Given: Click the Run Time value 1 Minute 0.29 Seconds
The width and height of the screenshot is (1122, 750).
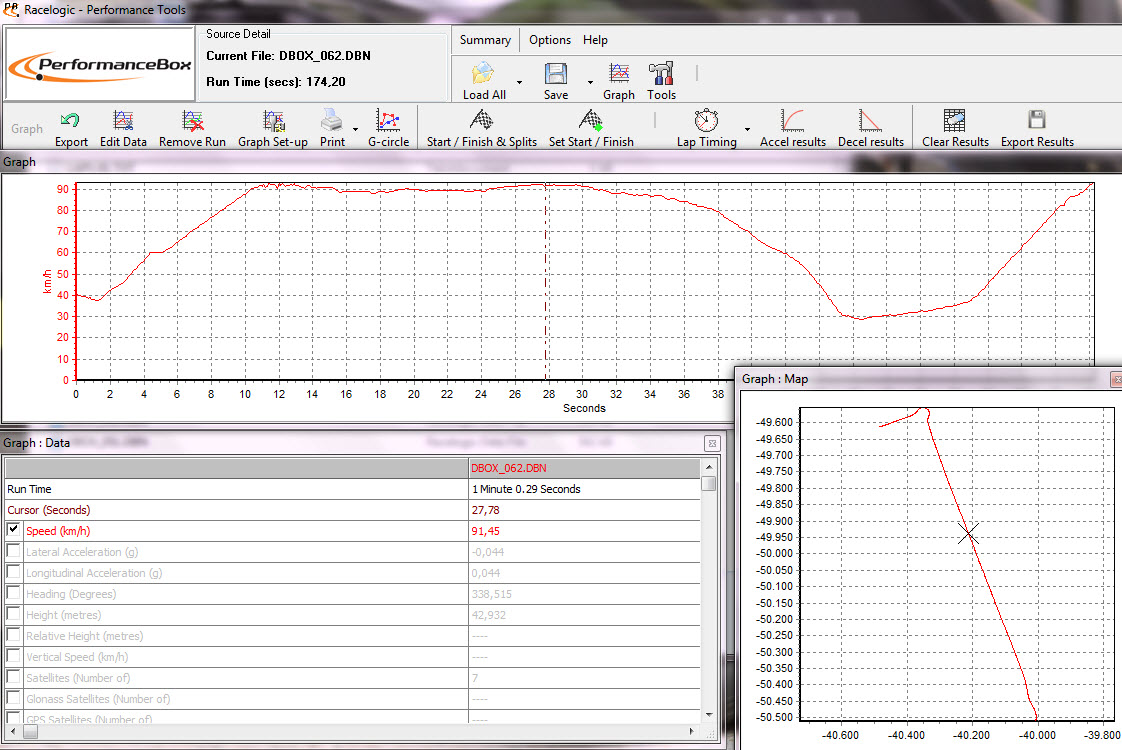Looking at the screenshot, I should tap(526, 489).
